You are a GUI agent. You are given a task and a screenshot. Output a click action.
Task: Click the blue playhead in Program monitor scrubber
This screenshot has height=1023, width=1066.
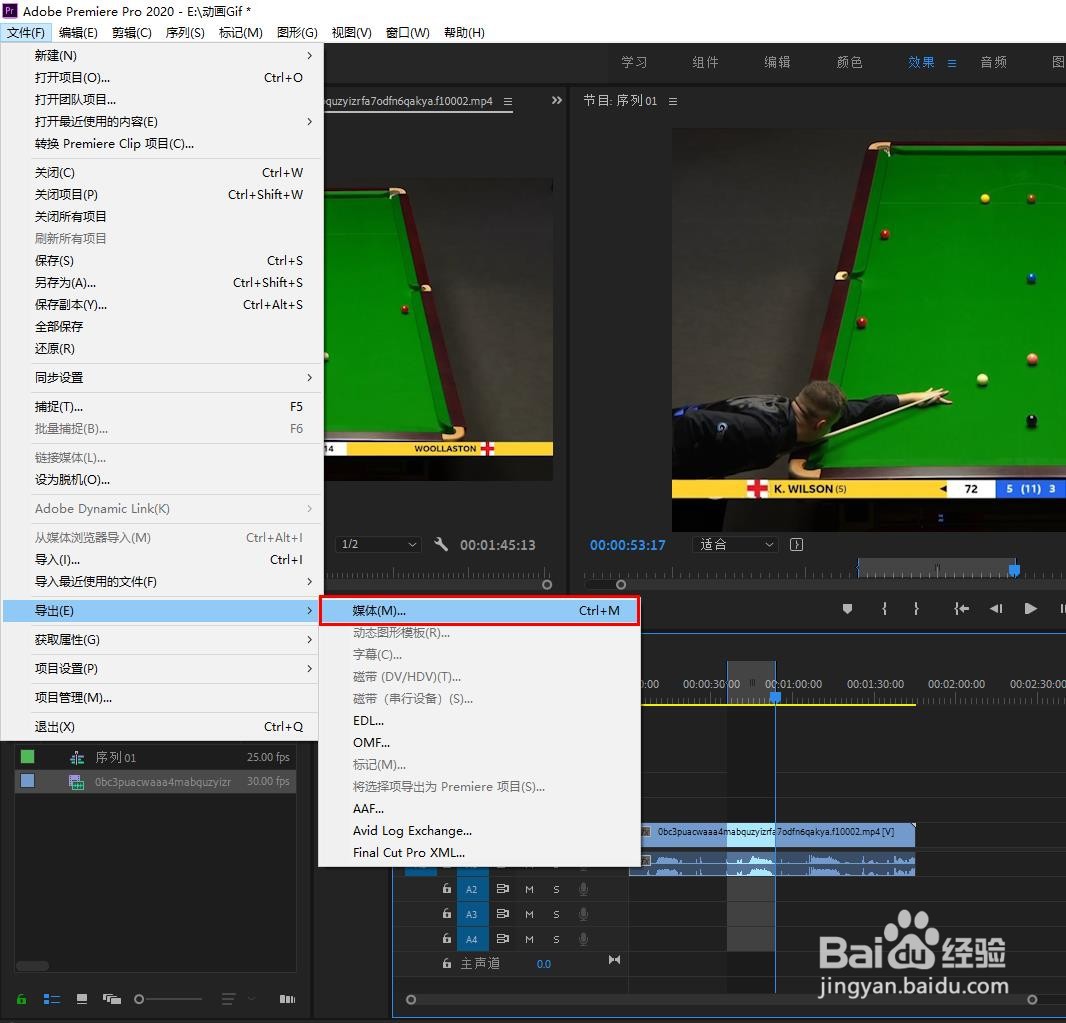pos(1014,570)
